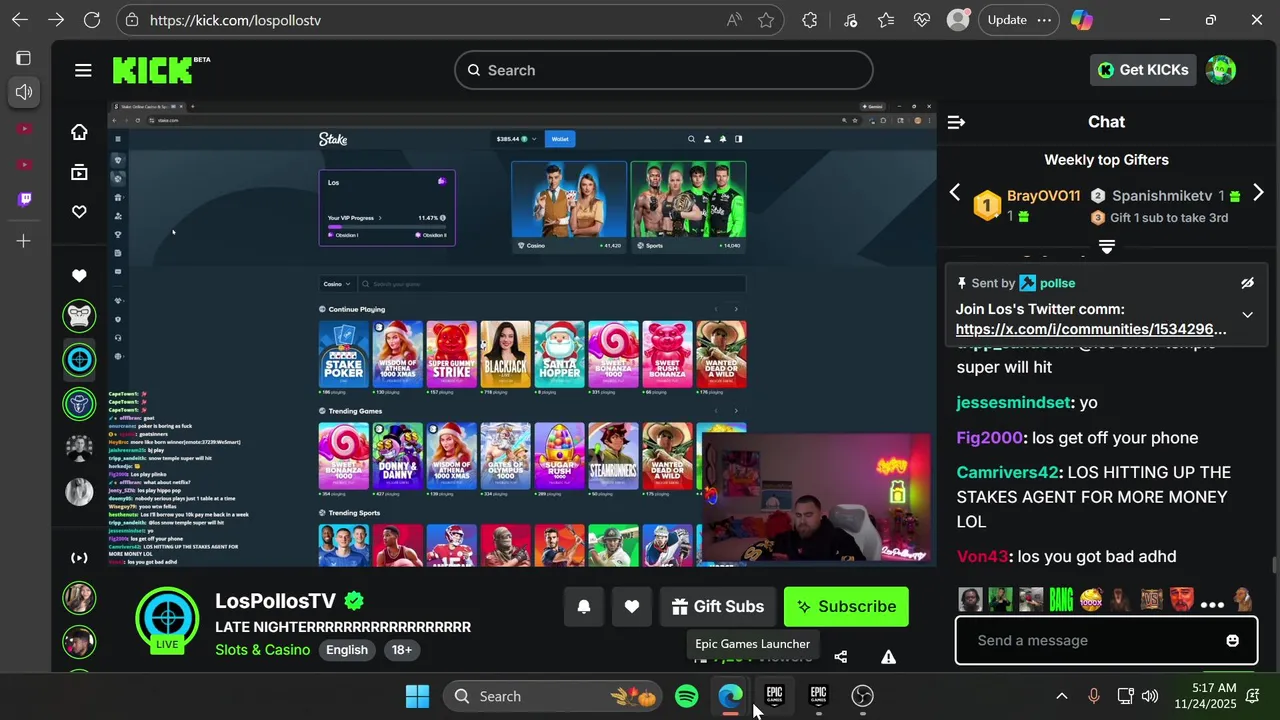Open a new tab with plus icon
The height and width of the screenshot is (720, 1280).
[24, 241]
